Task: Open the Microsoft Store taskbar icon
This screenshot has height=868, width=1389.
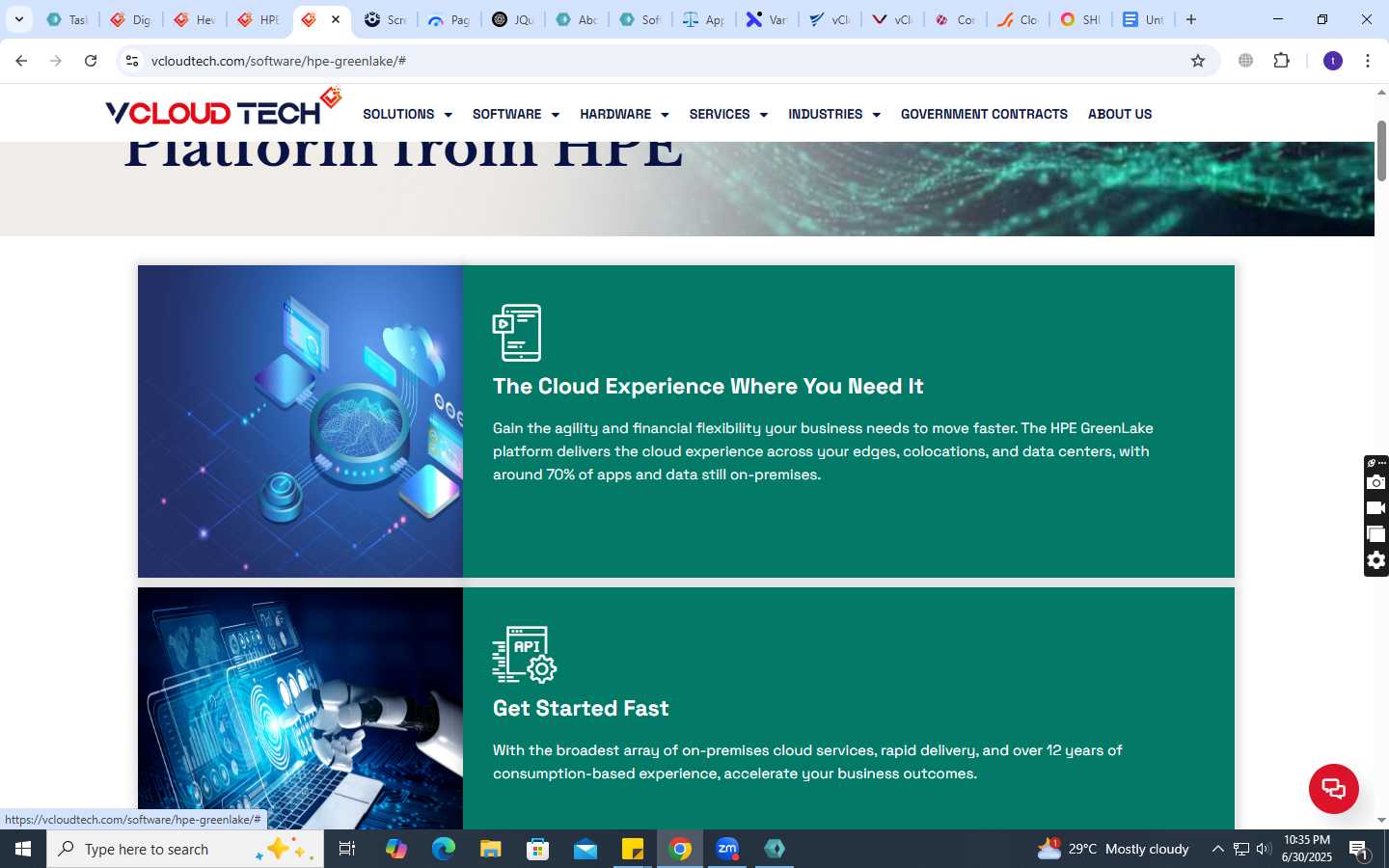Action: point(537,849)
